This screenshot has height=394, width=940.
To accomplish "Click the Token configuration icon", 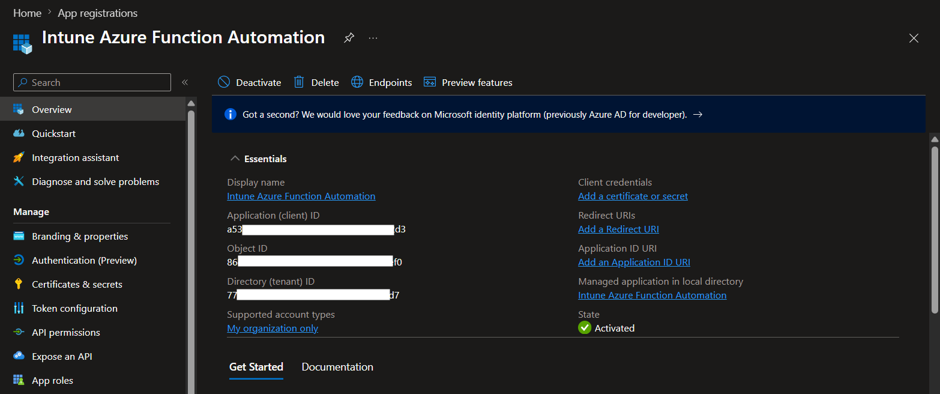I will (x=19, y=308).
